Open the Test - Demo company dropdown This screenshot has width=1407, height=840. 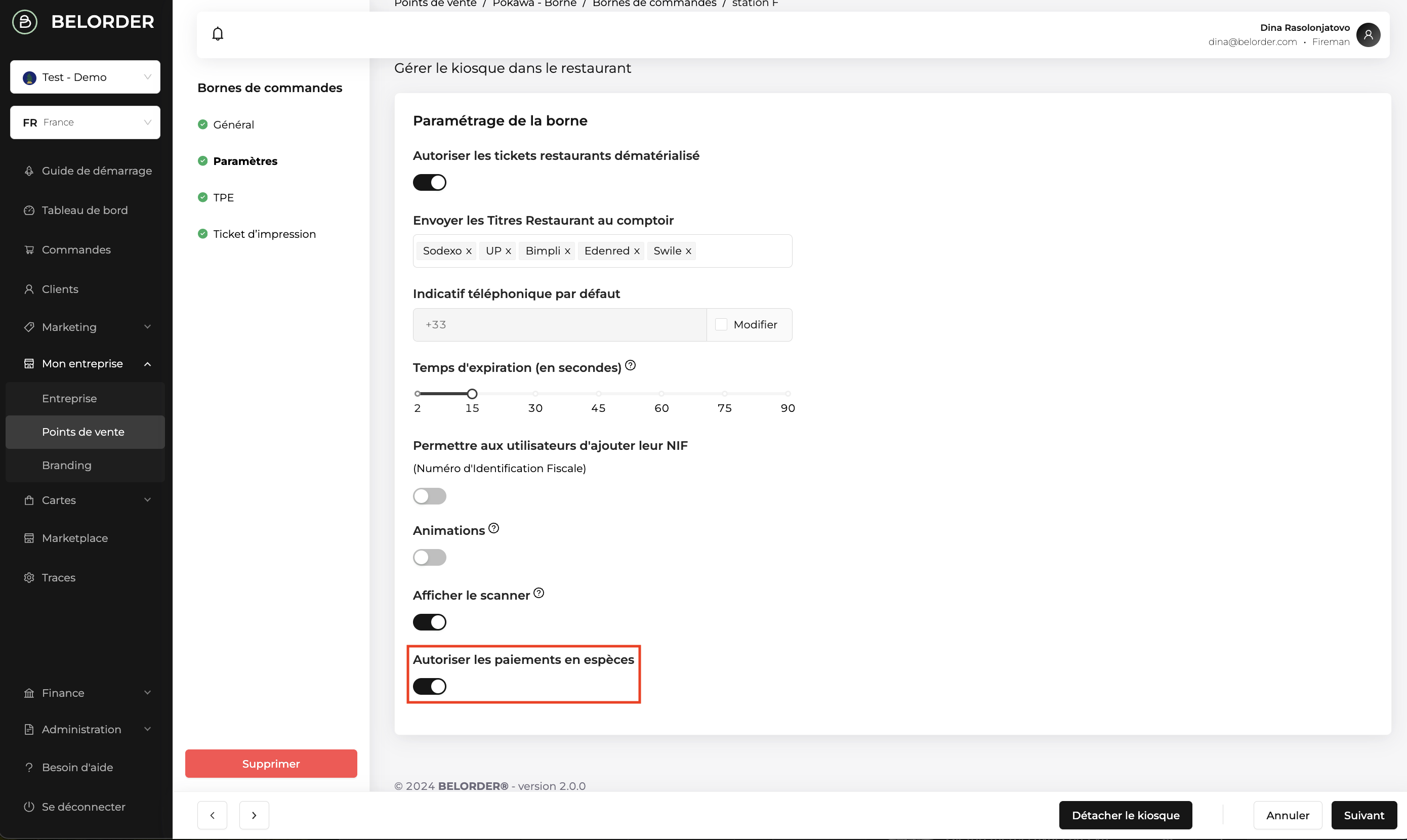click(x=85, y=77)
